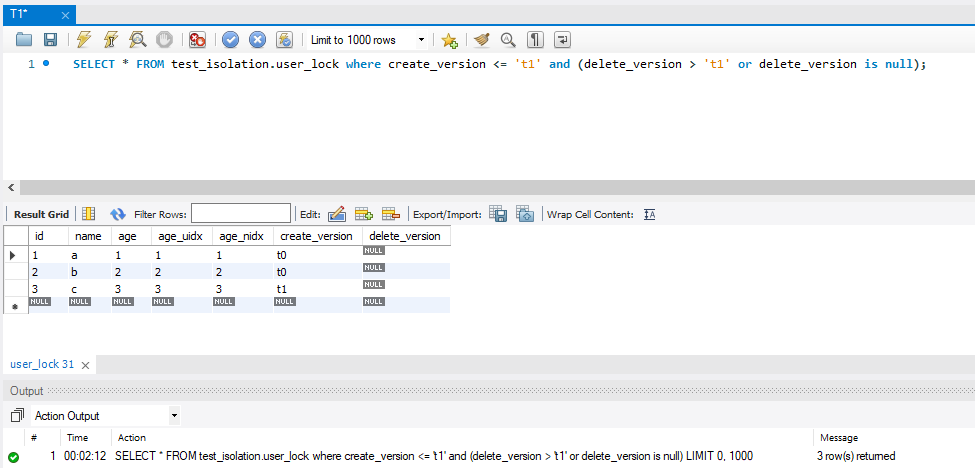Select the name cell containing 'c'
The width and height of the screenshot is (975, 468).
(x=90, y=288)
